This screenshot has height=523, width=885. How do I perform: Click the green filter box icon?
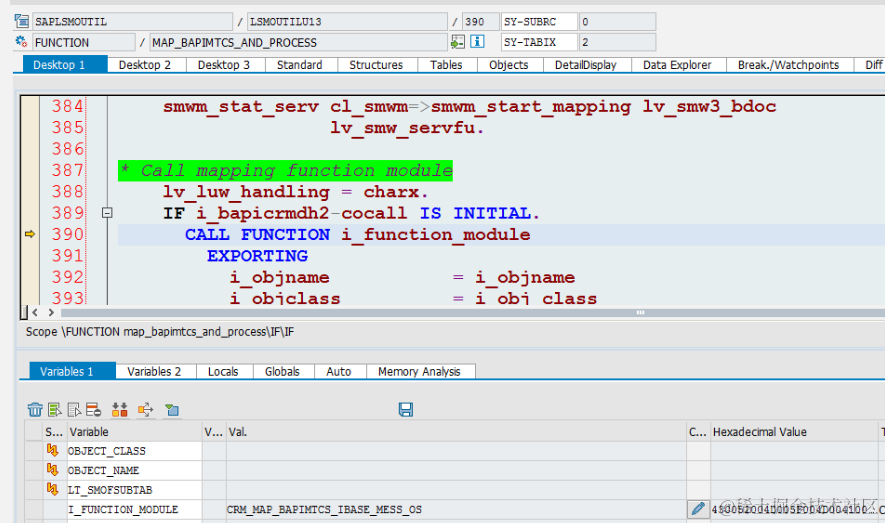(172, 410)
